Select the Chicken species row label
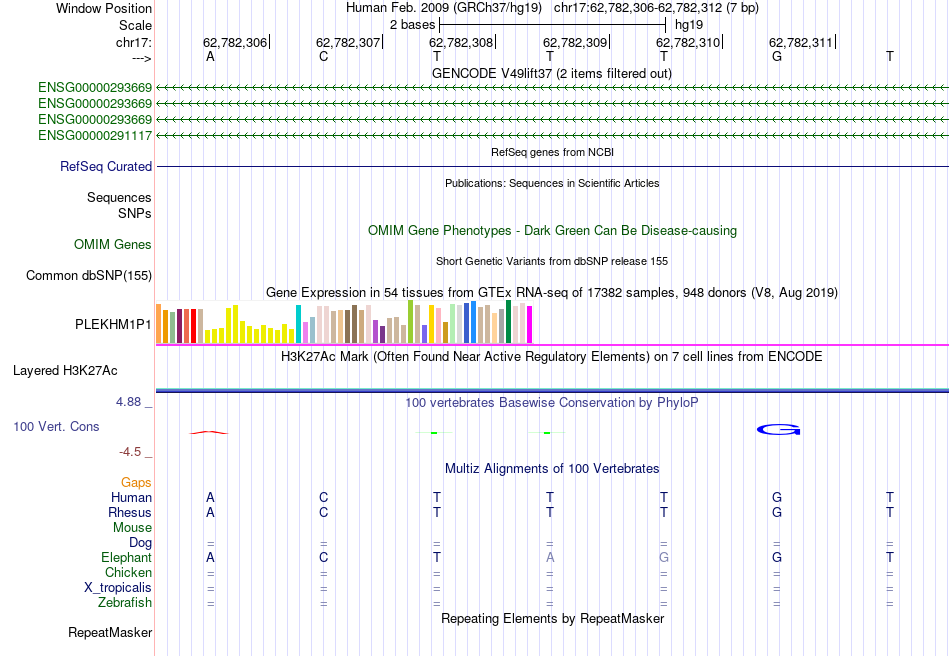This screenshot has height=656, width=950. (128, 572)
